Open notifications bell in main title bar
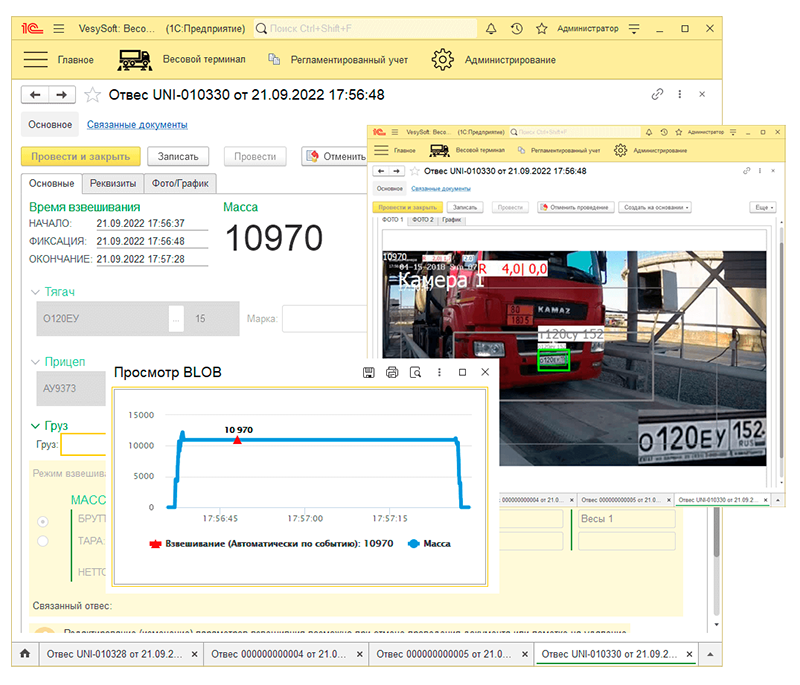Viewport: 800px width, 685px height. (x=491, y=29)
